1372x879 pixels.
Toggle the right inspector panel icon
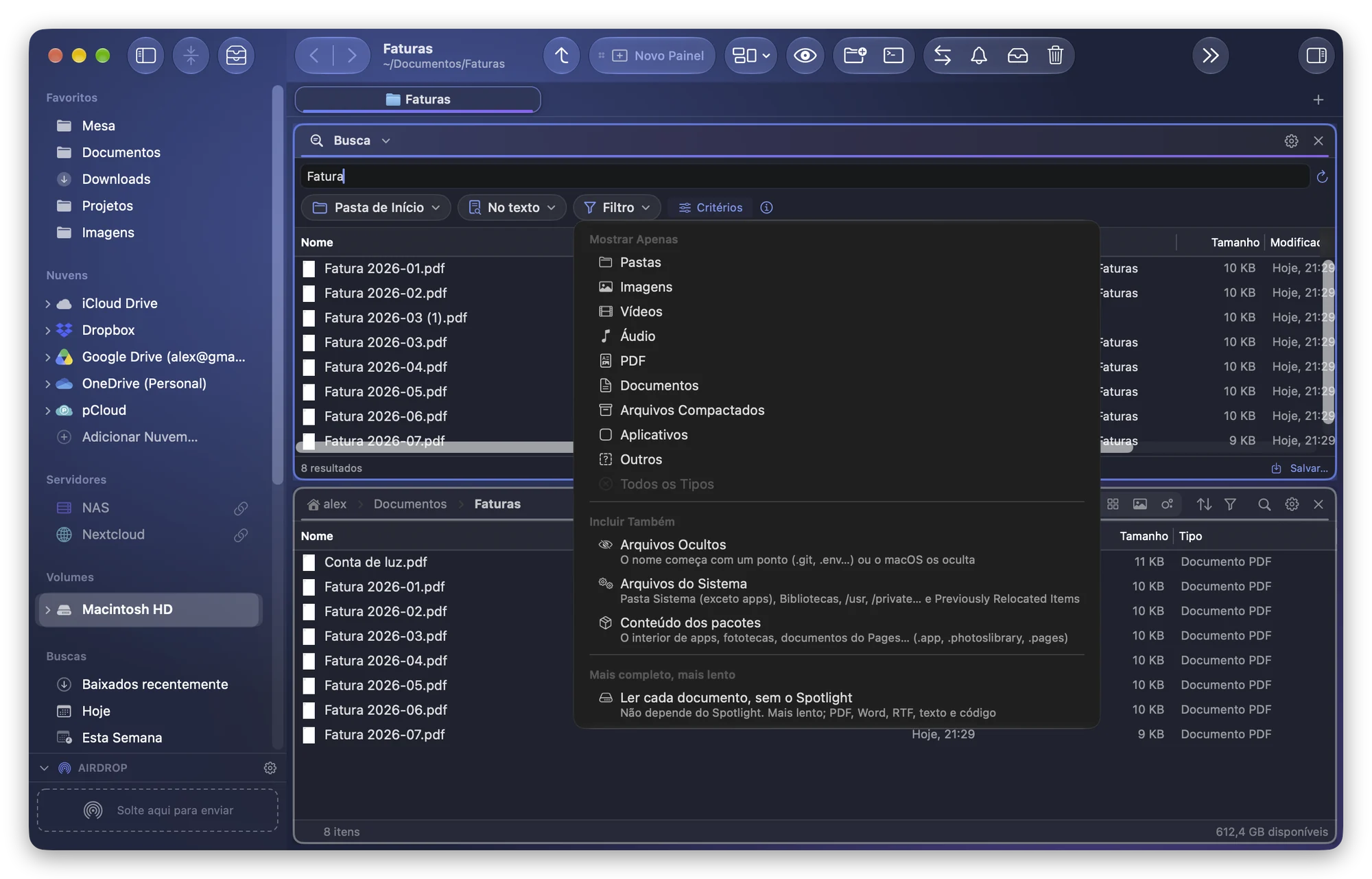(1316, 56)
